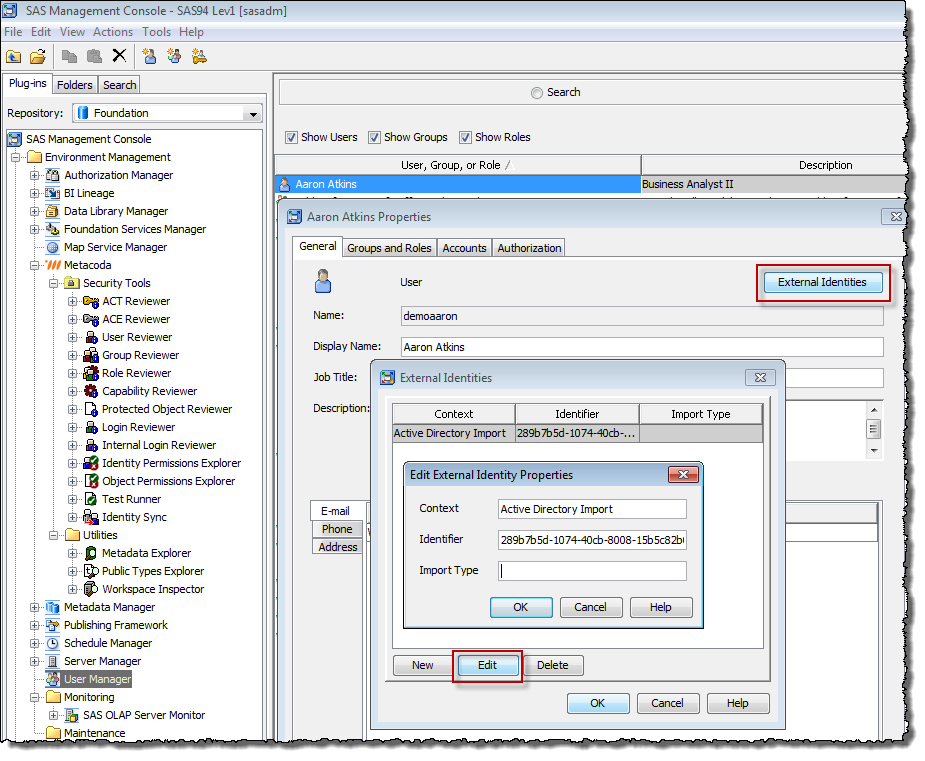Select the Identity Sync icon

[x=91, y=517]
